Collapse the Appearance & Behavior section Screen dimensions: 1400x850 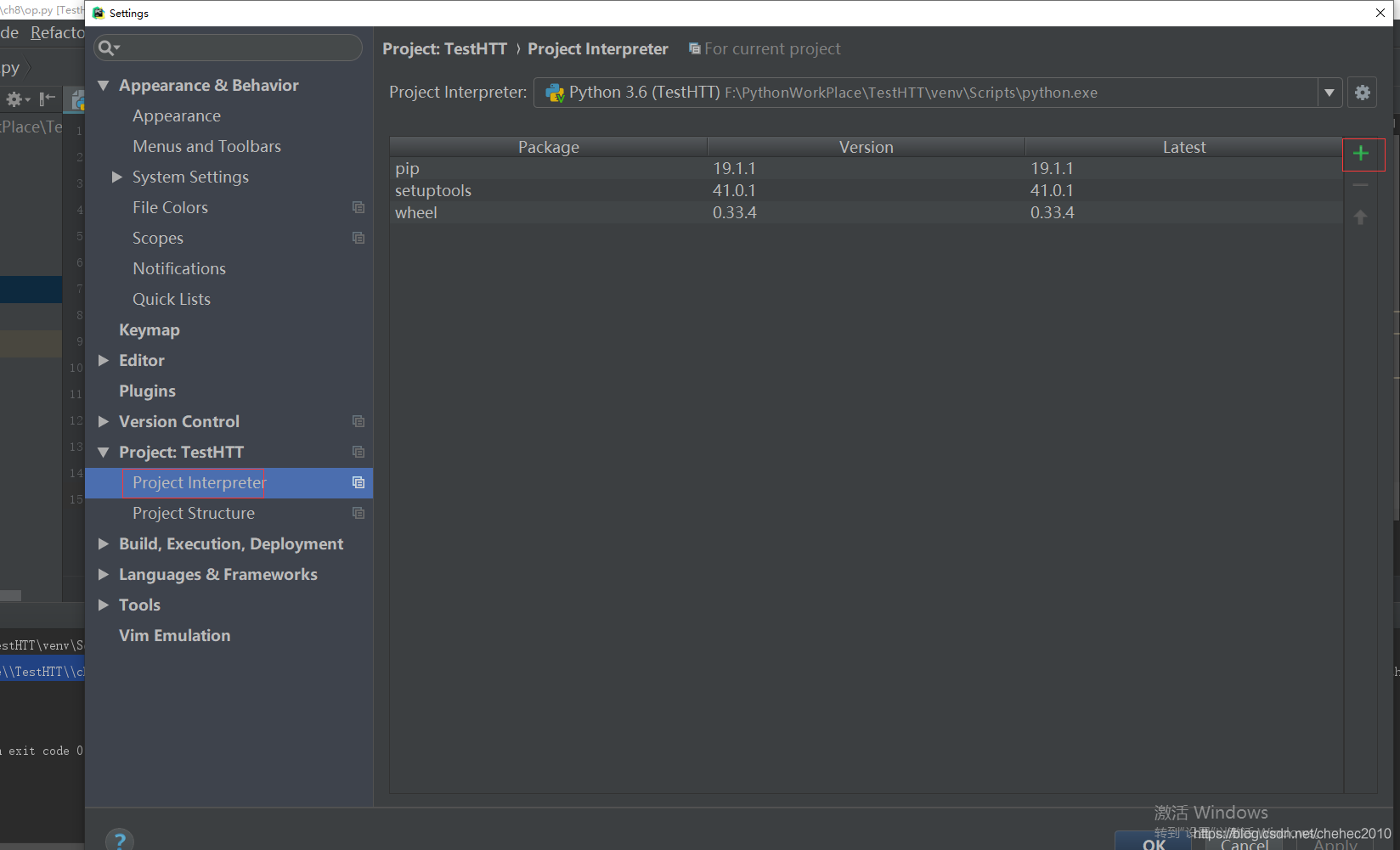click(104, 85)
